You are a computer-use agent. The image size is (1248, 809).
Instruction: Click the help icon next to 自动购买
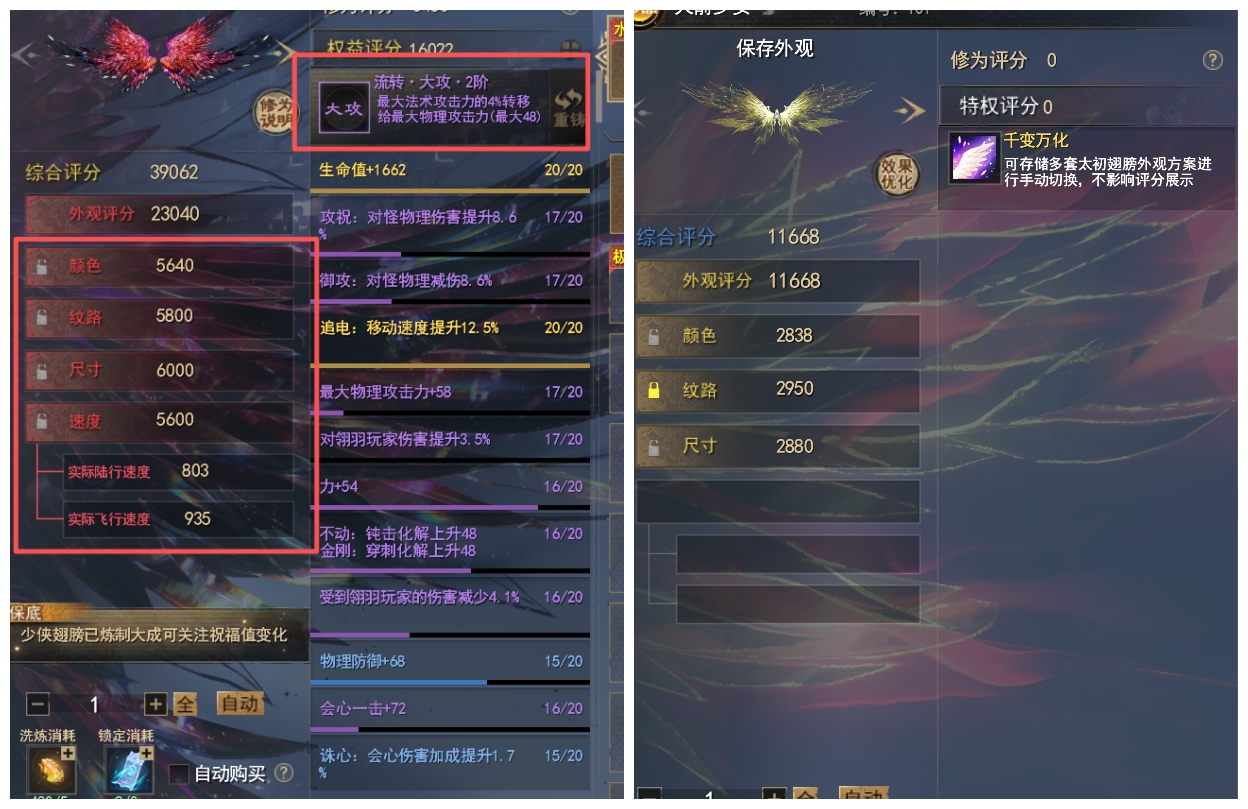284,773
